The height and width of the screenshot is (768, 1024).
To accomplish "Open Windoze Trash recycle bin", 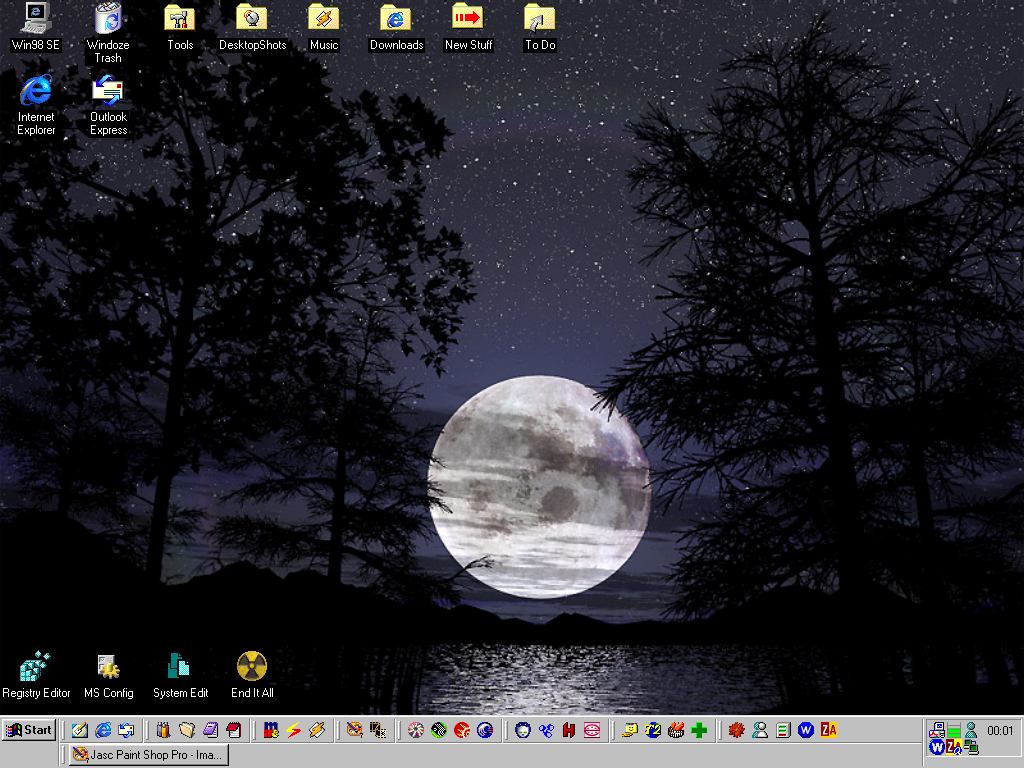I will tap(108, 19).
